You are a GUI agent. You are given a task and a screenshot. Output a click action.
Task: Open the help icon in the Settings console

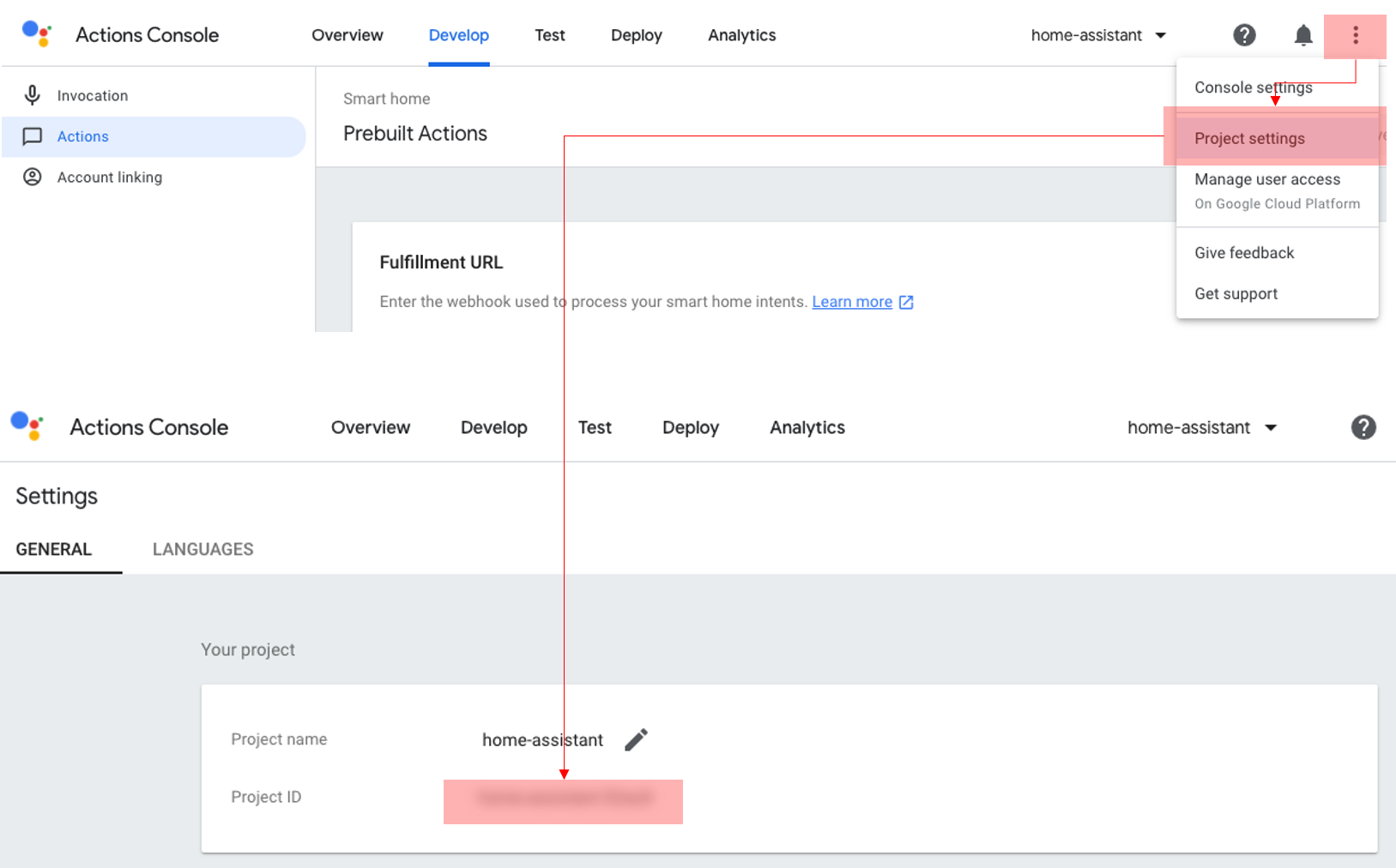pos(1363,427)
